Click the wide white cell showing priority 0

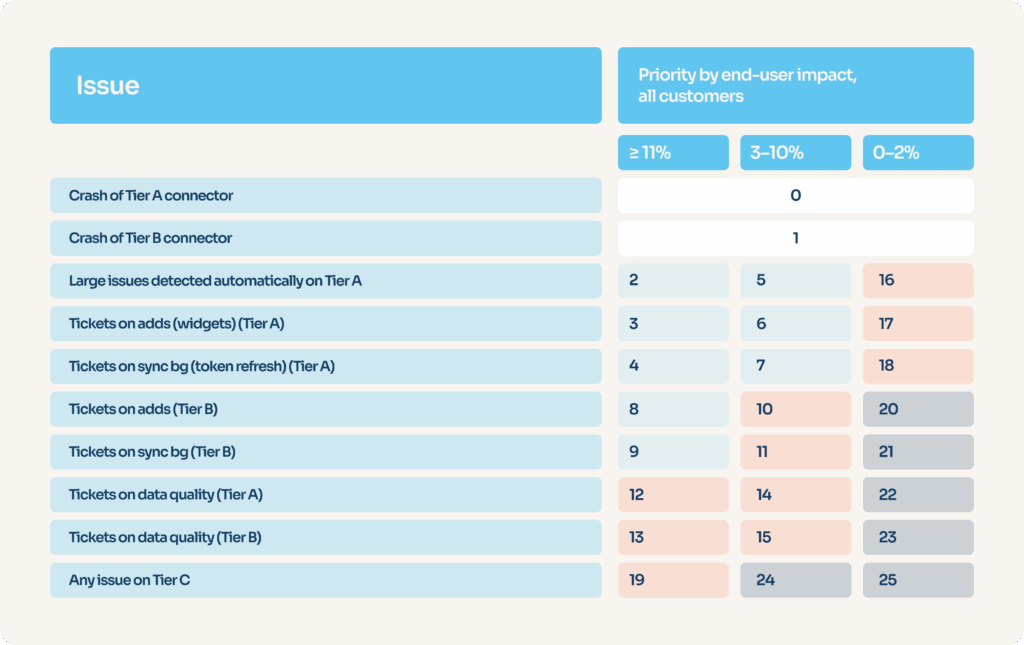(795, 195)
